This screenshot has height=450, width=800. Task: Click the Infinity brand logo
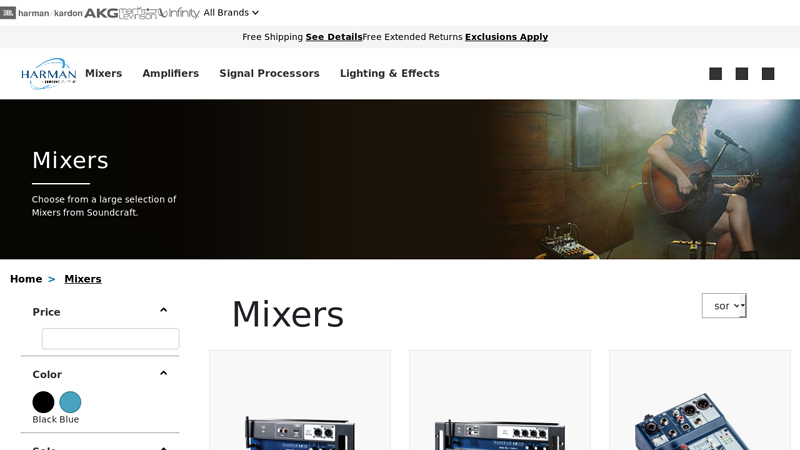[180, 13]
